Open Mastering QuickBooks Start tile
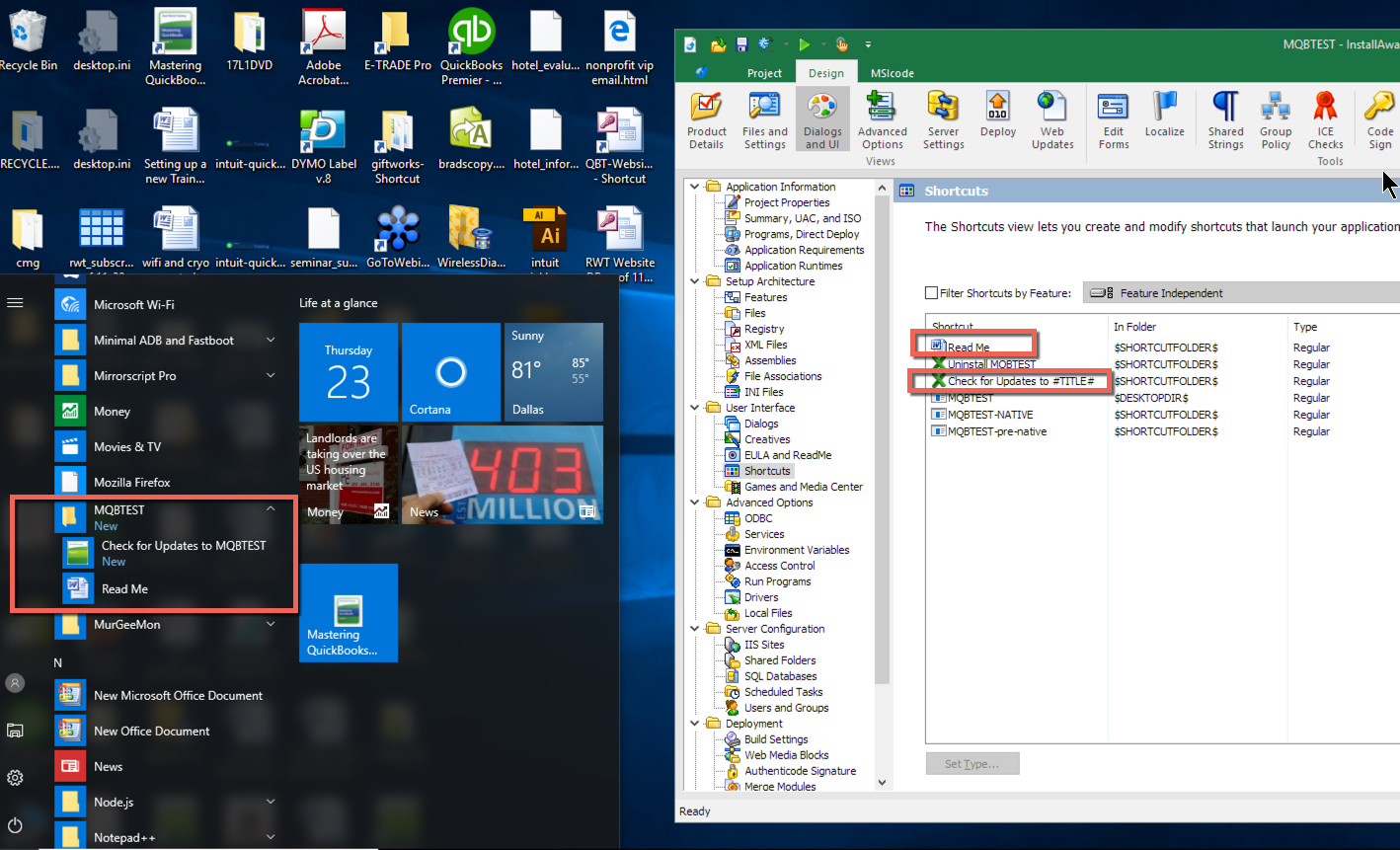Screen dimensions: 1400x850 (x=349, y=613)
